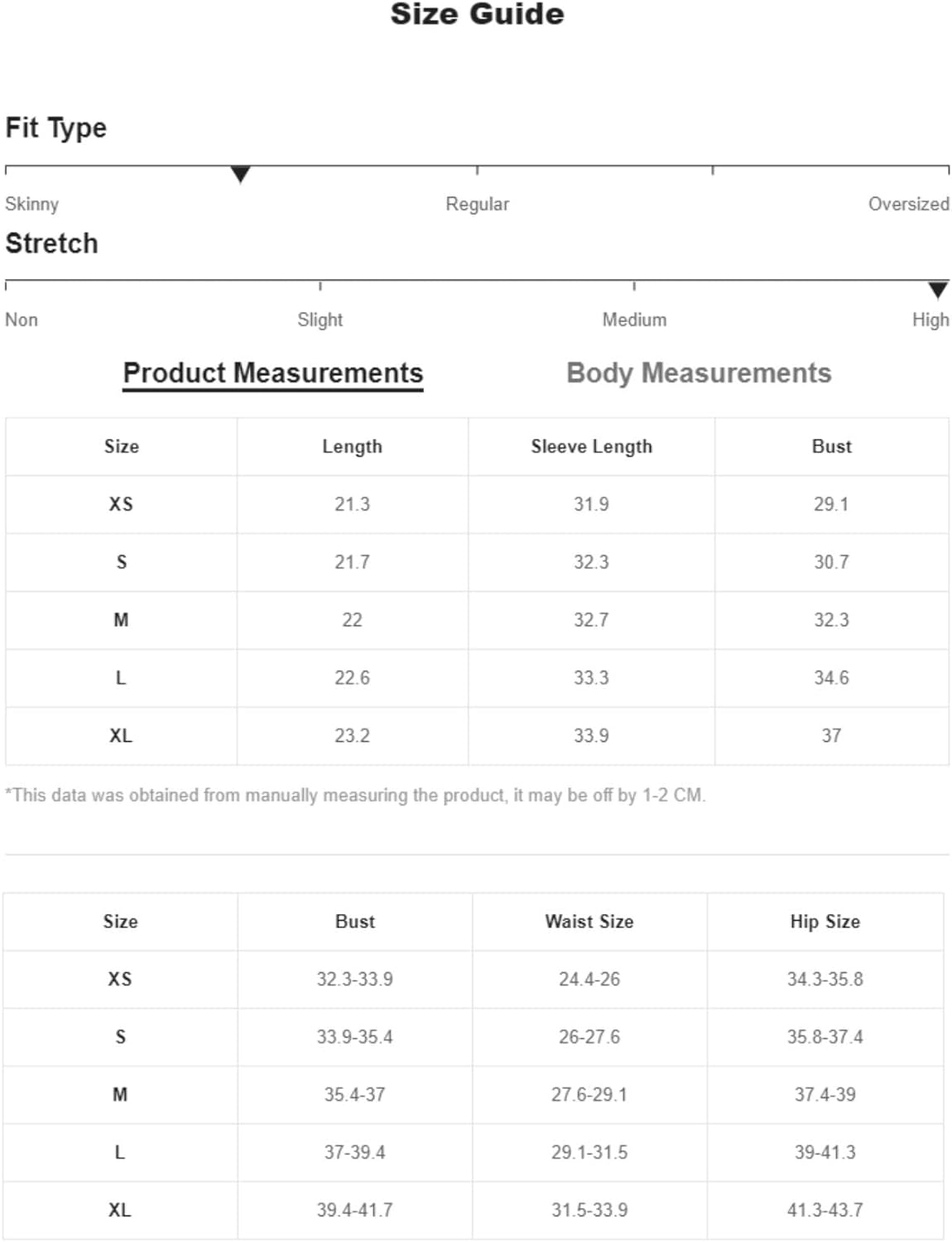
Task: Click the XL hip value 41.3-43.7
Action: [825, 1210]
